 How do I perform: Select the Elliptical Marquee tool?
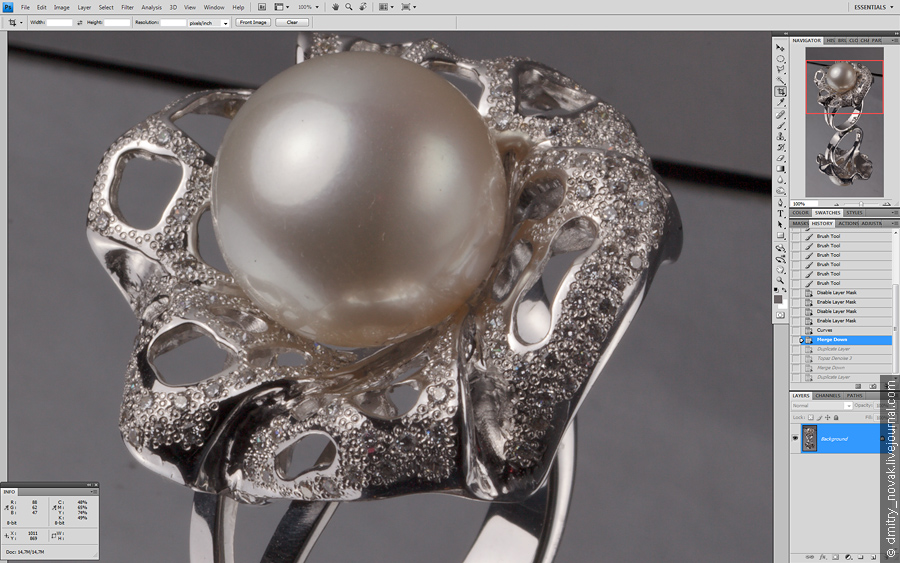(780, 59)
